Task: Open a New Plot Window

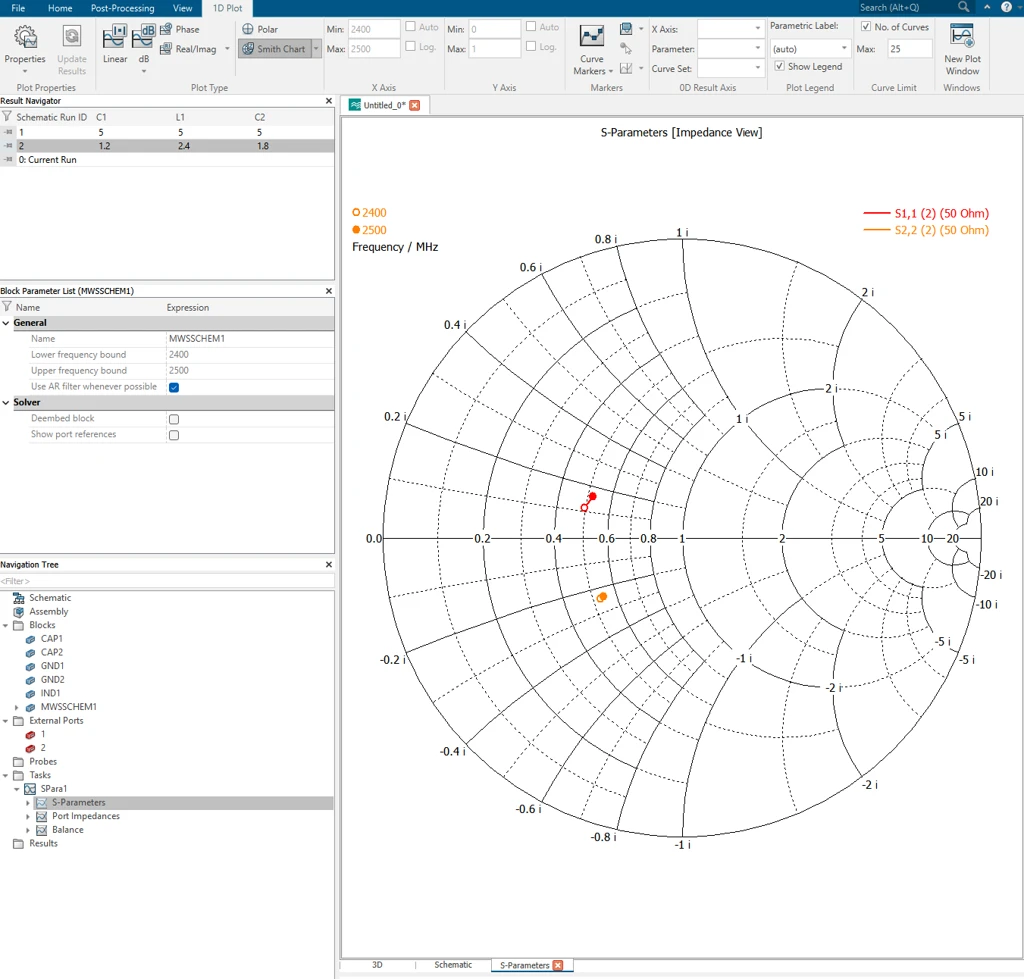Action: tap(962, 50)
